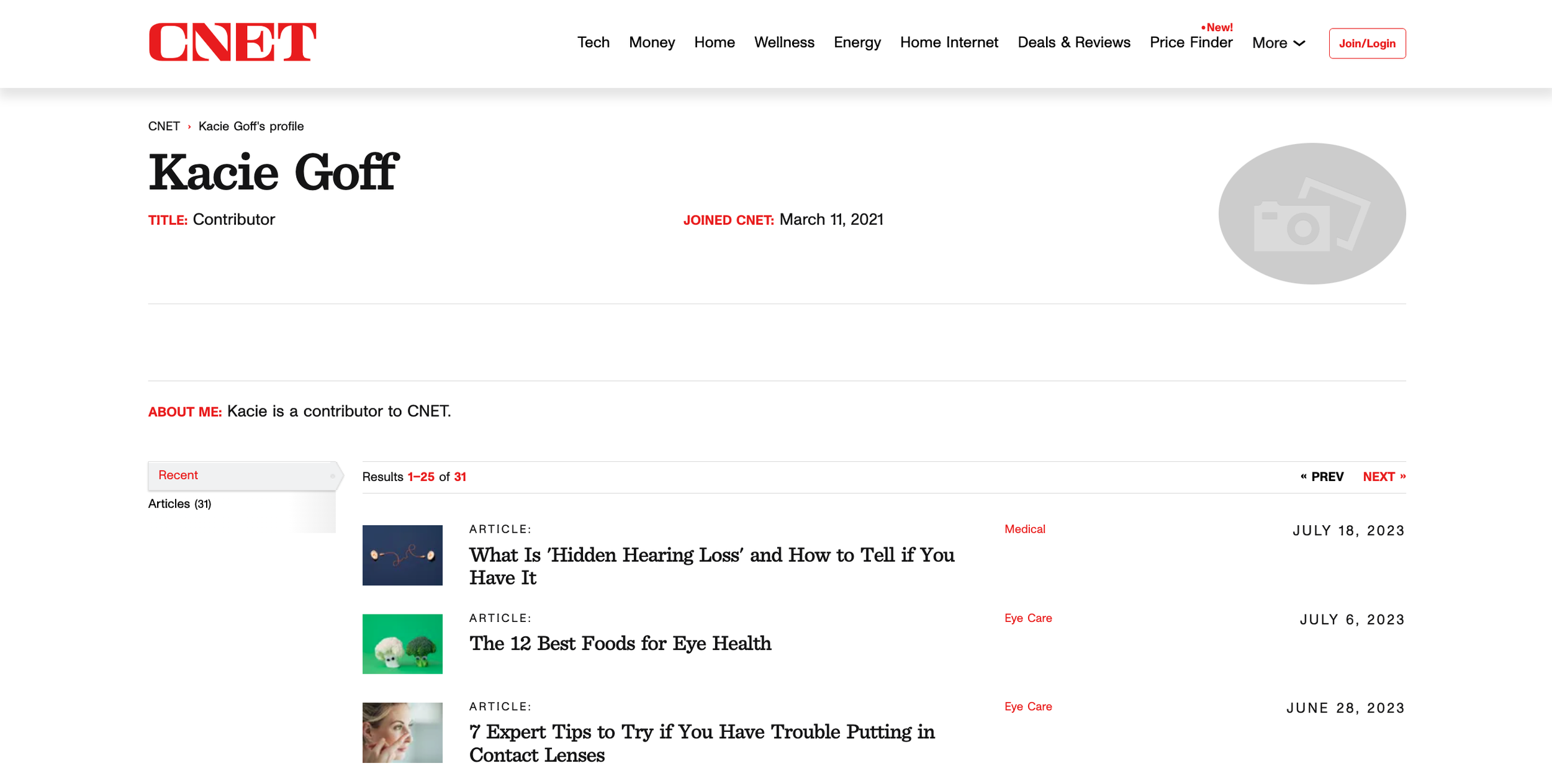Click the Join/Login button

click(1367, 43)
